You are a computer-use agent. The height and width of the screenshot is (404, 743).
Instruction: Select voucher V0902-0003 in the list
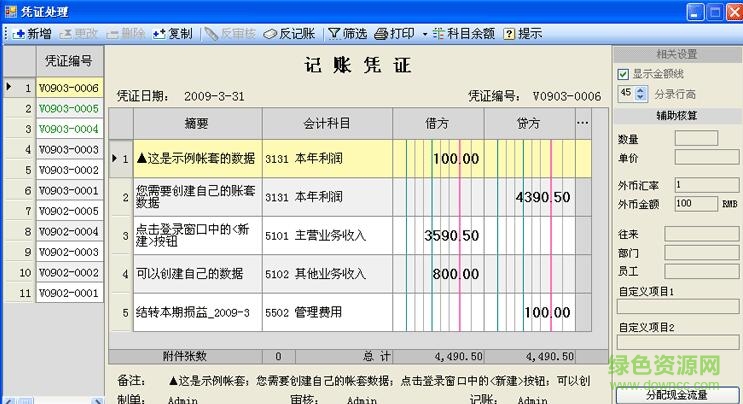pos(69,252)
